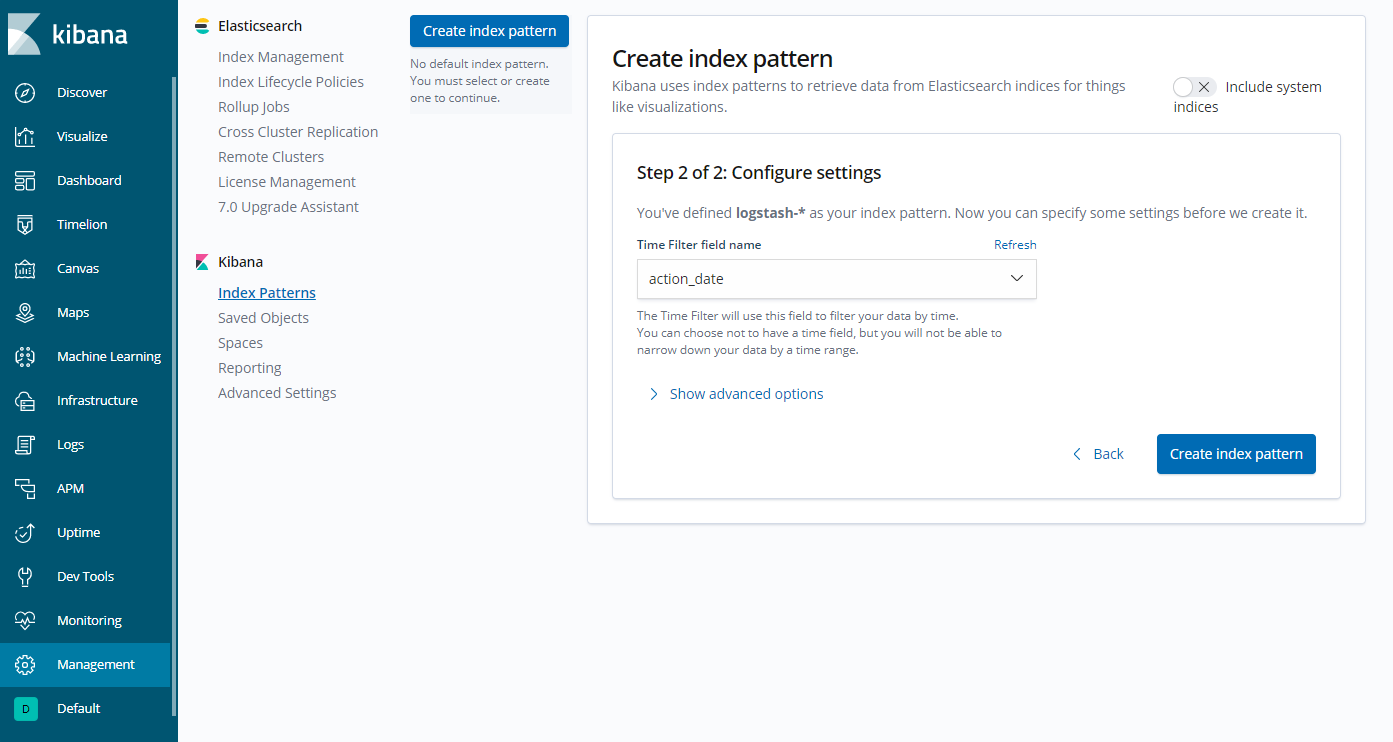Open Monitoring heartbeat icon
Image resolution: width=1393 pixels, height=742 pixels.
(26, 620)
